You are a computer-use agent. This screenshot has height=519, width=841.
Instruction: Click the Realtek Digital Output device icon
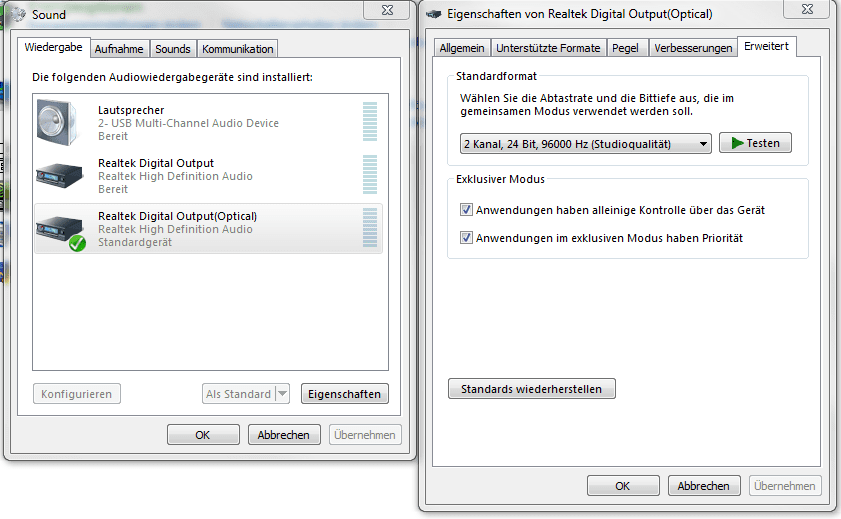pos(60,175)
